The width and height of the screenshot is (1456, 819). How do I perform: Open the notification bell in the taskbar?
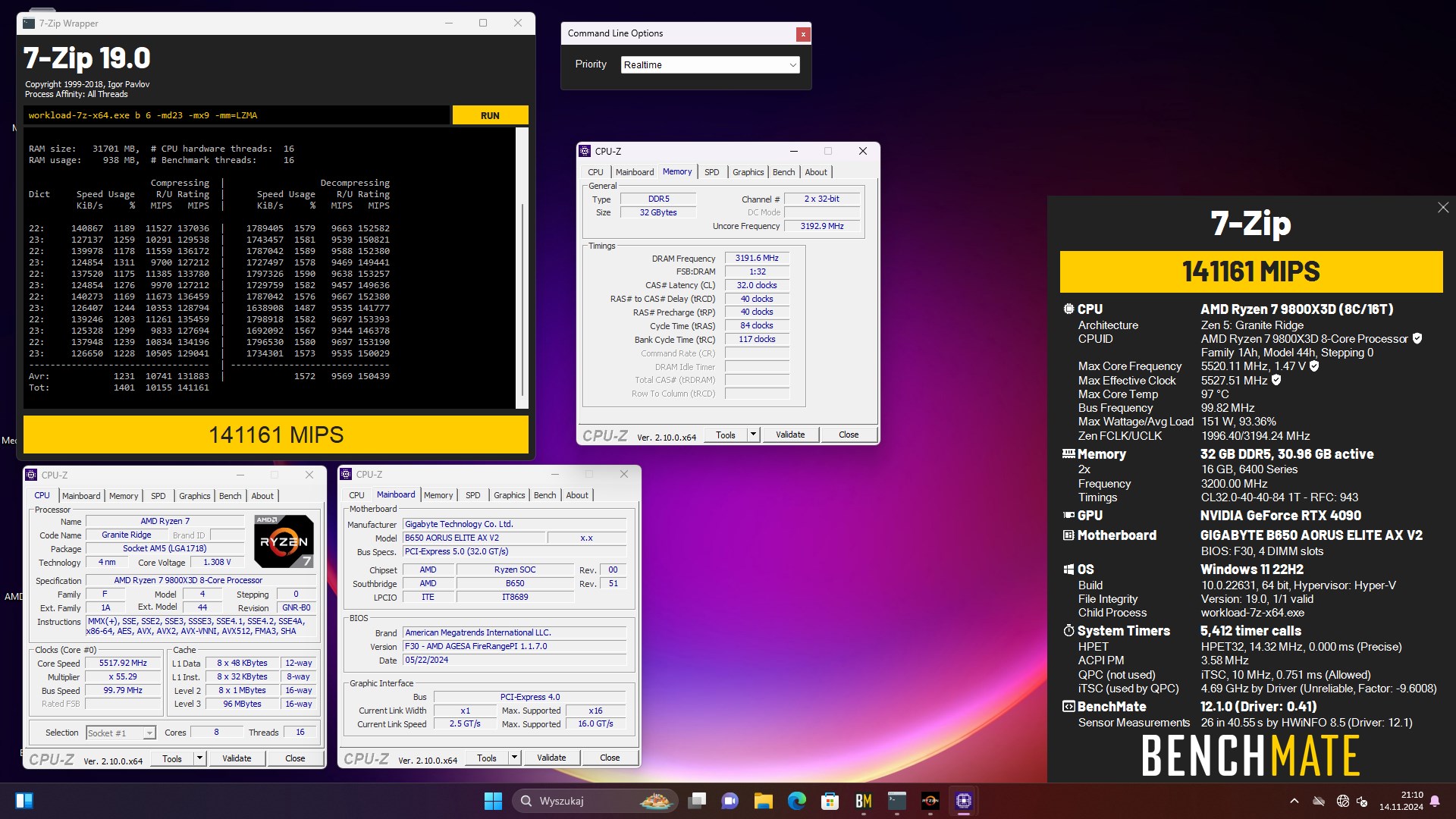[1435, 801]
